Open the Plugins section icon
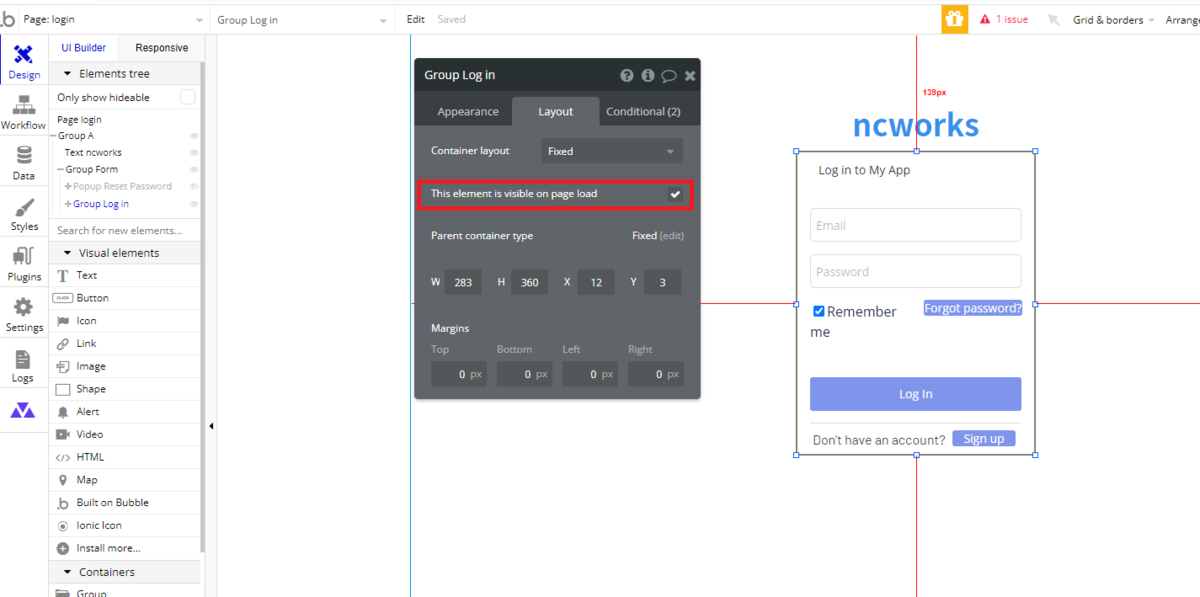This screenshot has height=597, width=1200. coord(24,264)
